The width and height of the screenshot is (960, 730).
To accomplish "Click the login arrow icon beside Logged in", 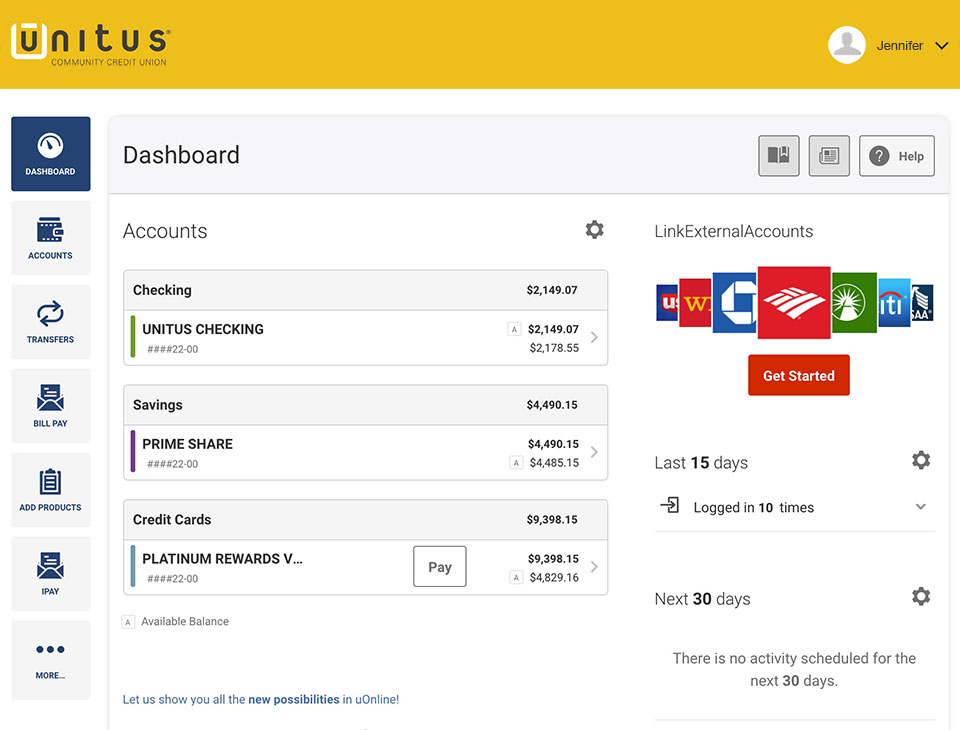I will [x=670, y=505].
